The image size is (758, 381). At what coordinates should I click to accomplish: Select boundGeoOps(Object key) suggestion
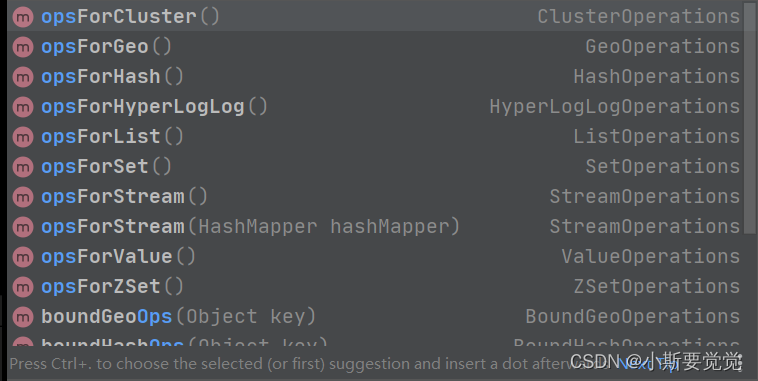click(375, 316)
